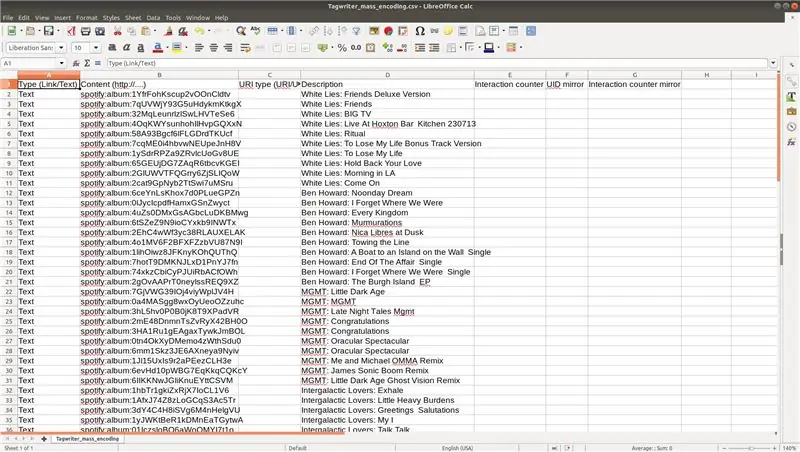800x452 pixels.
Task: Print the spreadsheet via printer icon
Action: coord(85,31)
